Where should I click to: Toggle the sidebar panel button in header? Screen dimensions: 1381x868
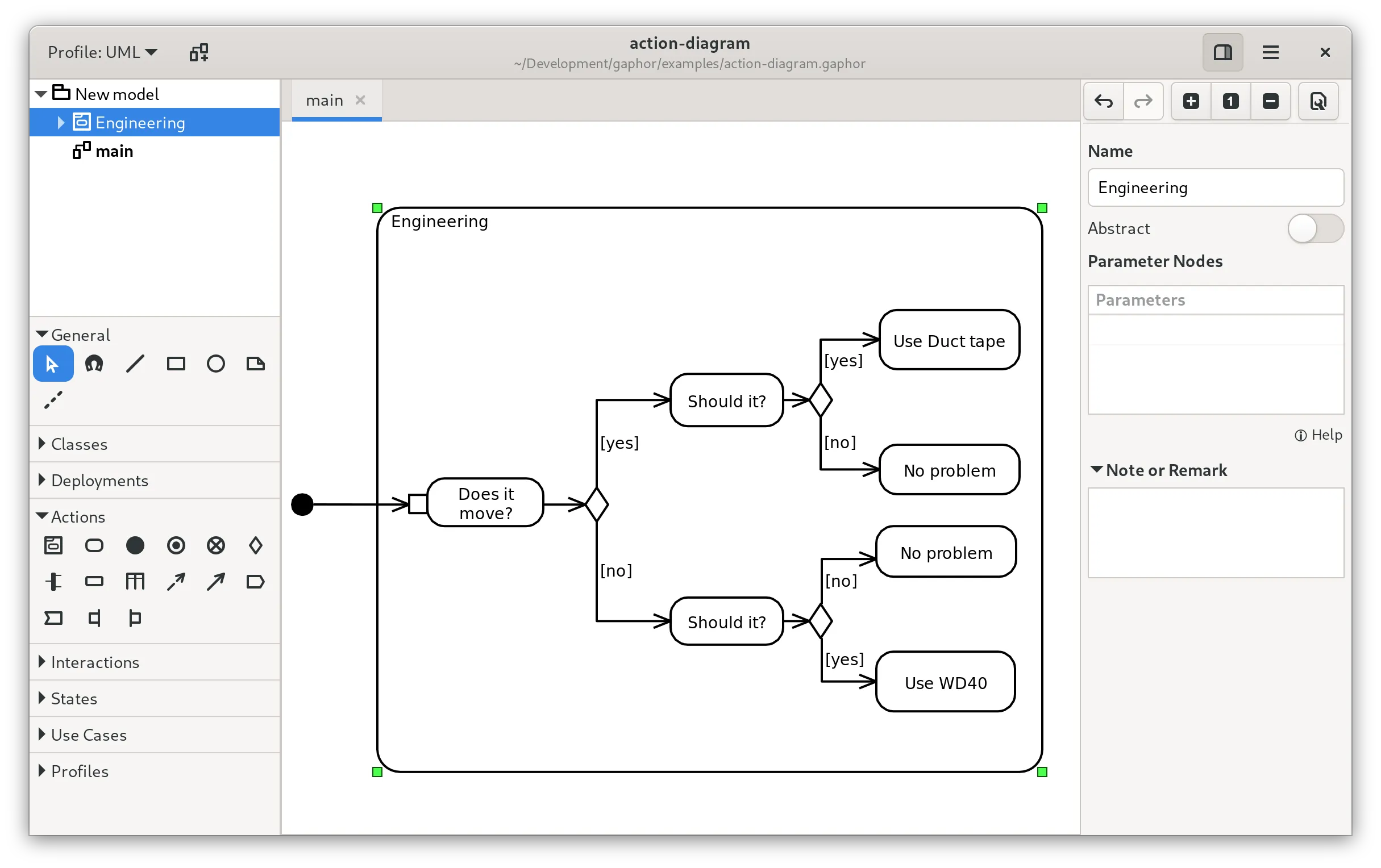coord(1222,52)
